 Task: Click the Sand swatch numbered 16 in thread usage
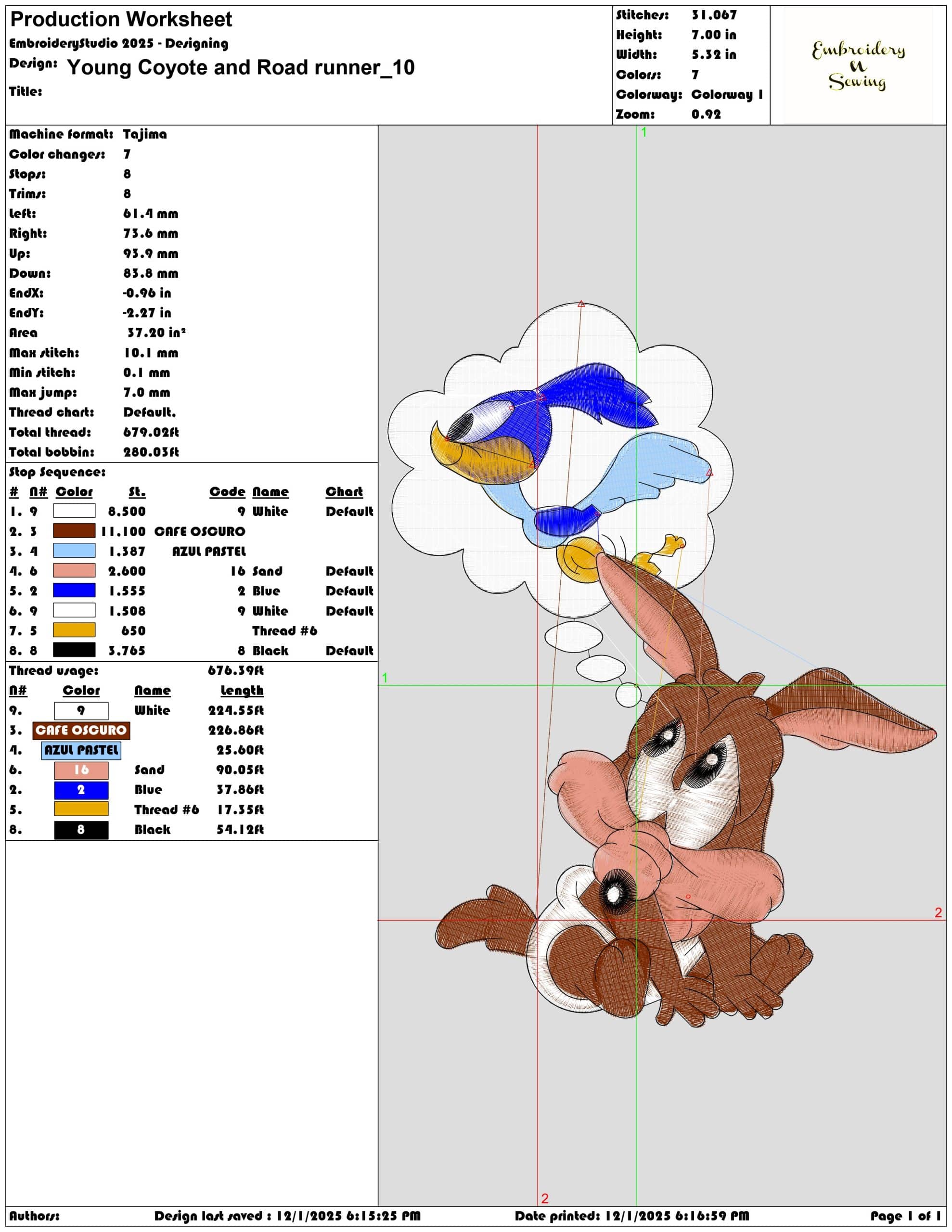pyautogui.click(x=81, y=770)
